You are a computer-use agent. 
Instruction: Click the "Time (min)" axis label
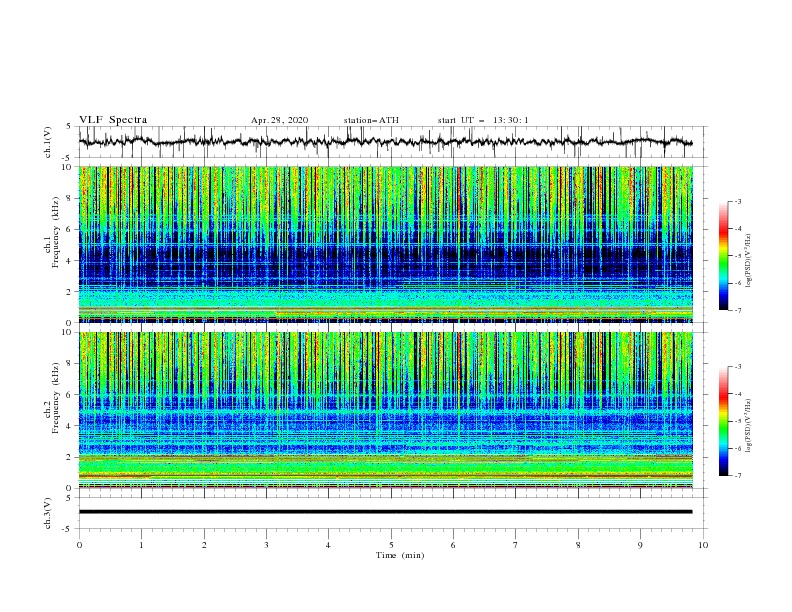click(x=400, y=555)
